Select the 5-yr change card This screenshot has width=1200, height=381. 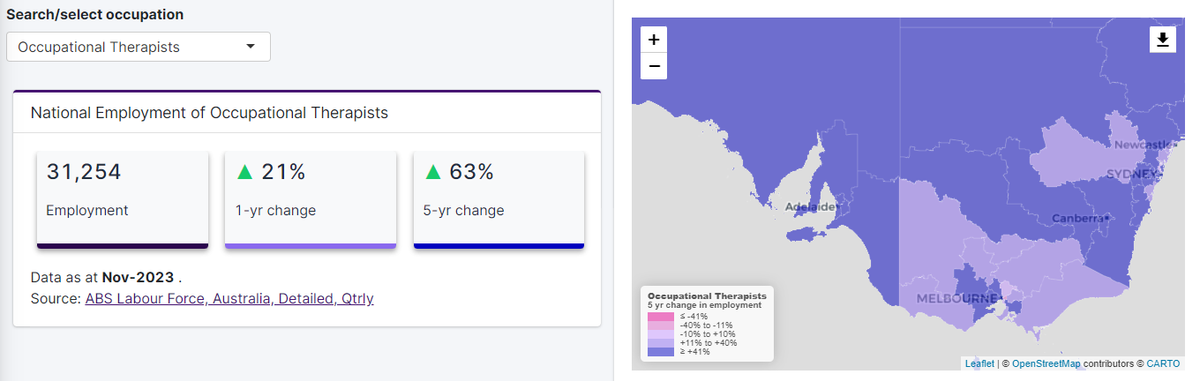pos(499,200)
